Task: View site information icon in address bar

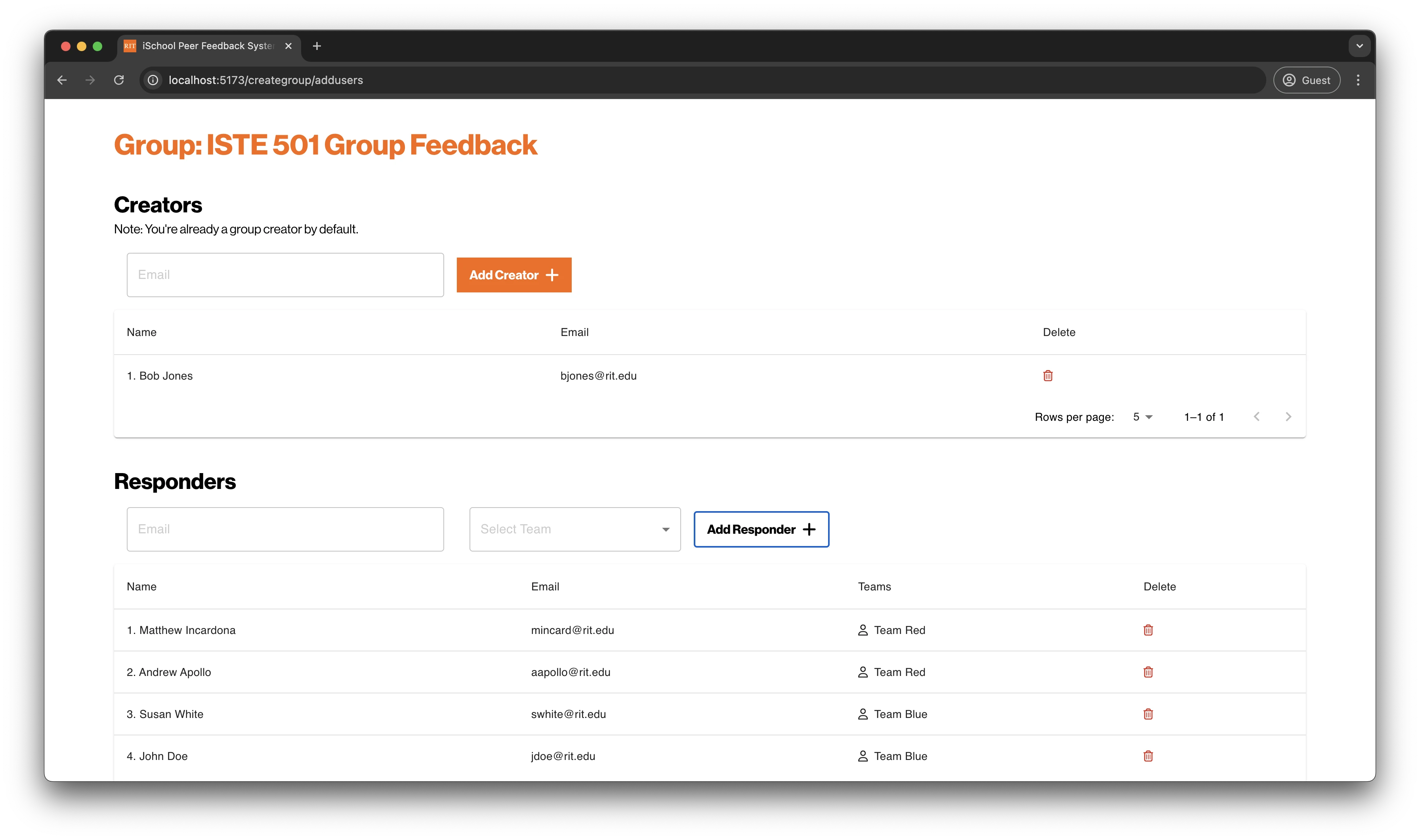Action: (x=153, y=80)
